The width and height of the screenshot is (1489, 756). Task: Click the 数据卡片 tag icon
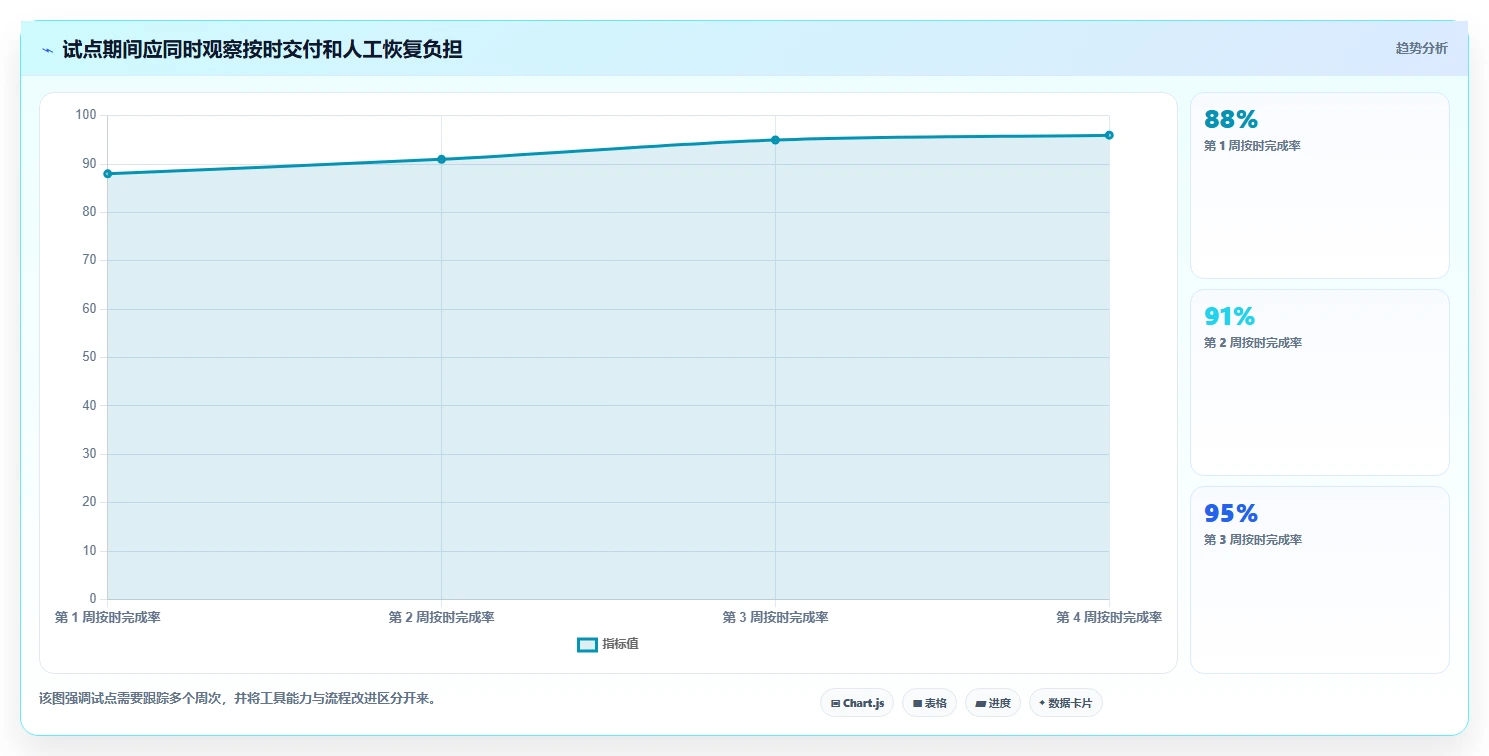point(1042,703)
